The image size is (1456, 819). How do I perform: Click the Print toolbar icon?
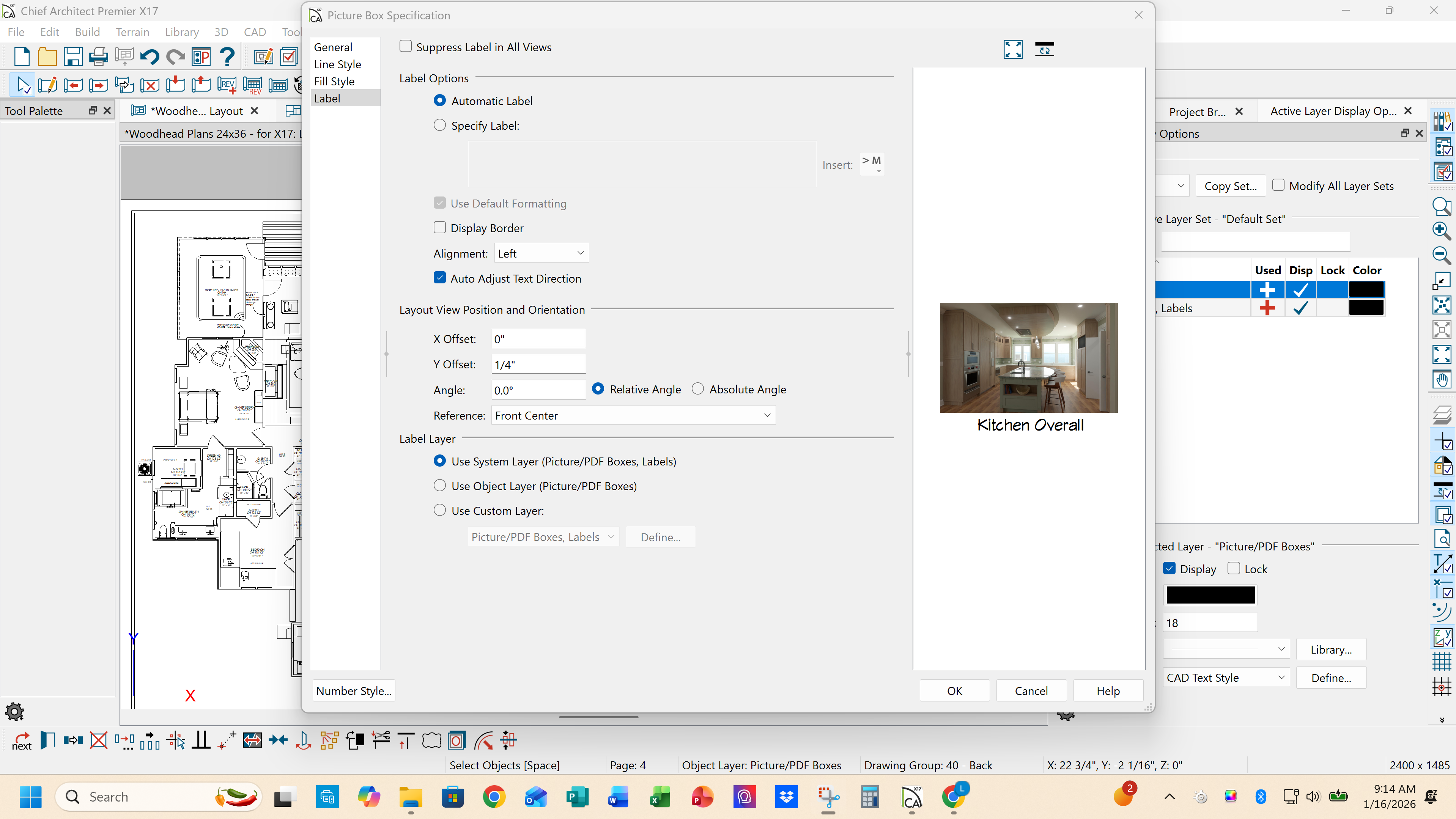pos(98,57)
